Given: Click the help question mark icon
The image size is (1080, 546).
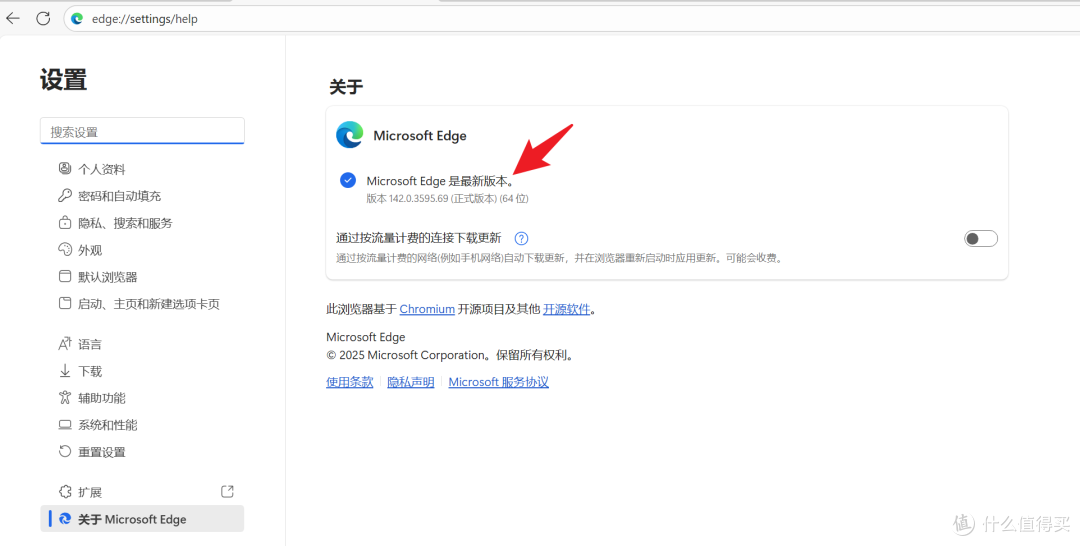Looking at the screenshot, I should tap(521, 238).
